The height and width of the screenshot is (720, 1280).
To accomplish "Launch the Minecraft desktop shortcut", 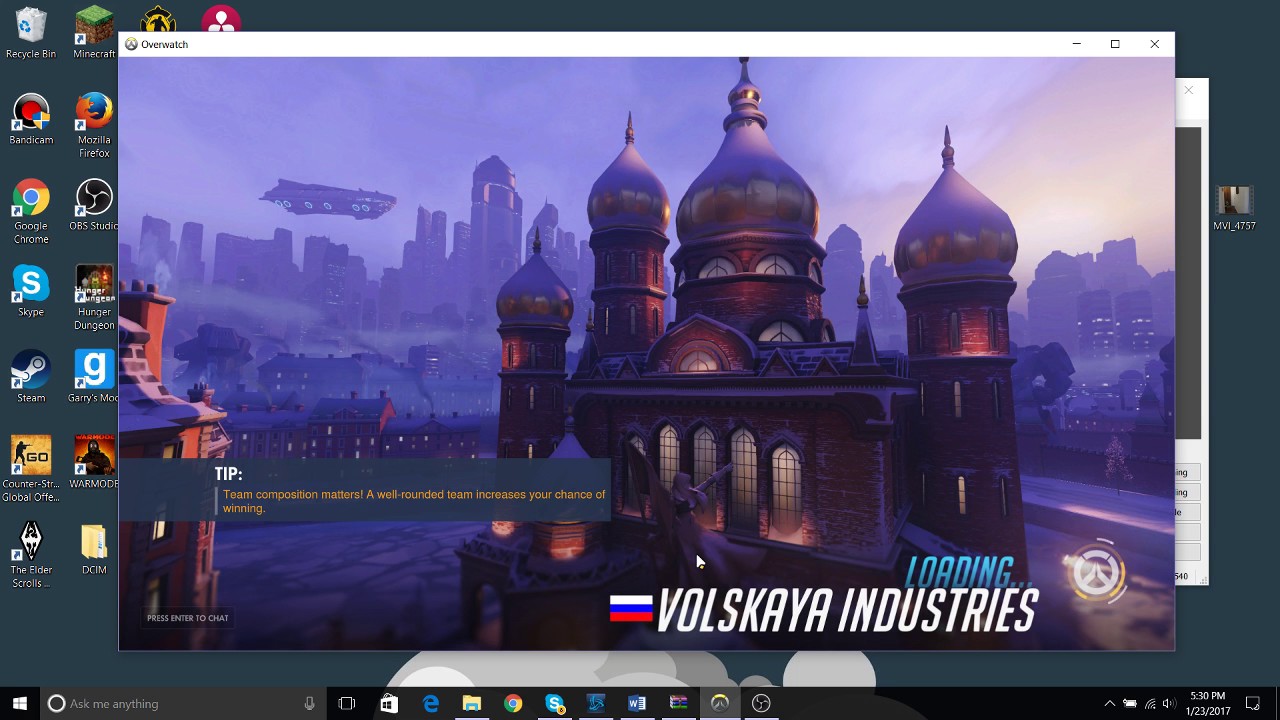I will tap(94, 33).
